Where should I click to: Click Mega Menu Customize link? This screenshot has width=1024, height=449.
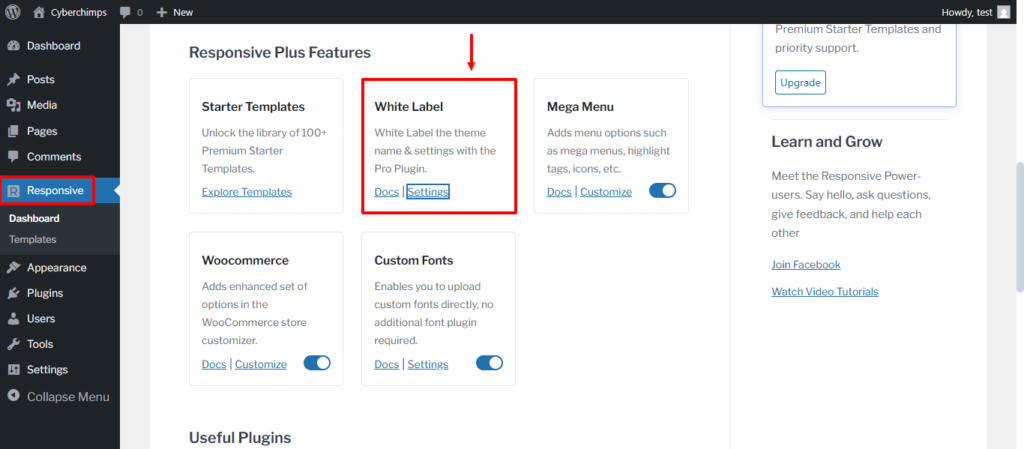click(606, 192)
